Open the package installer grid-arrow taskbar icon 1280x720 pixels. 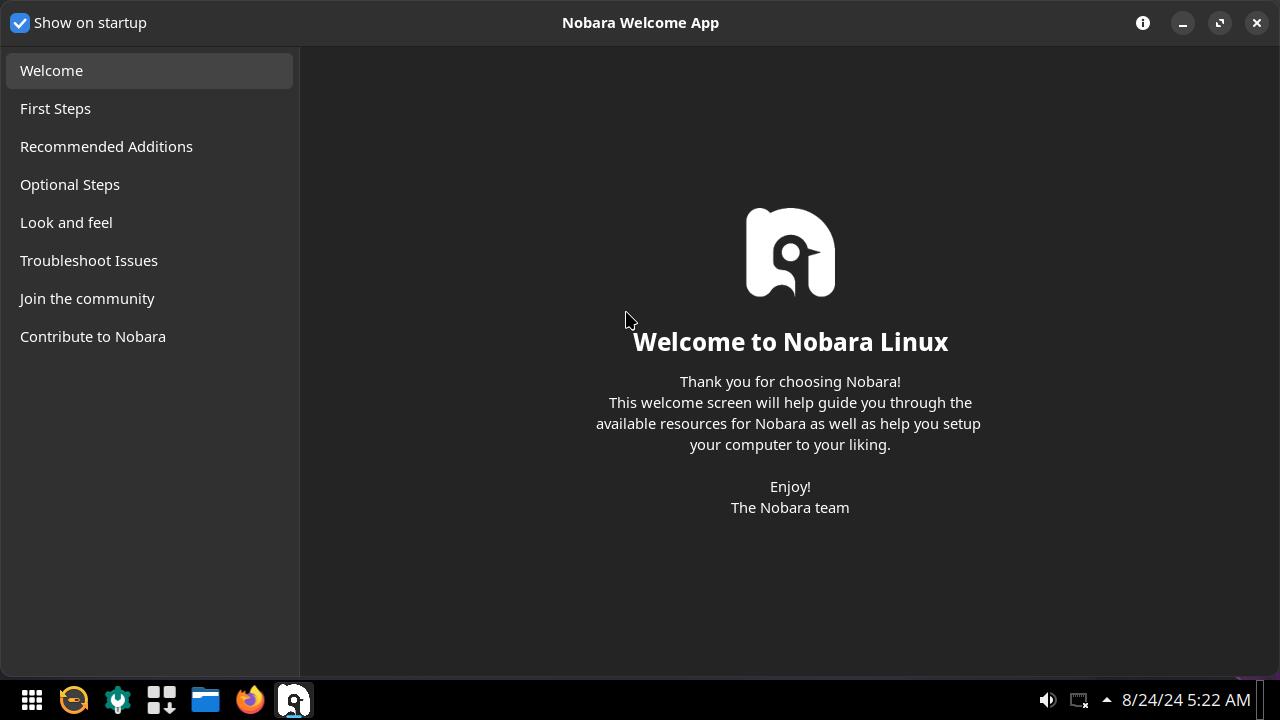click(162, 700)
